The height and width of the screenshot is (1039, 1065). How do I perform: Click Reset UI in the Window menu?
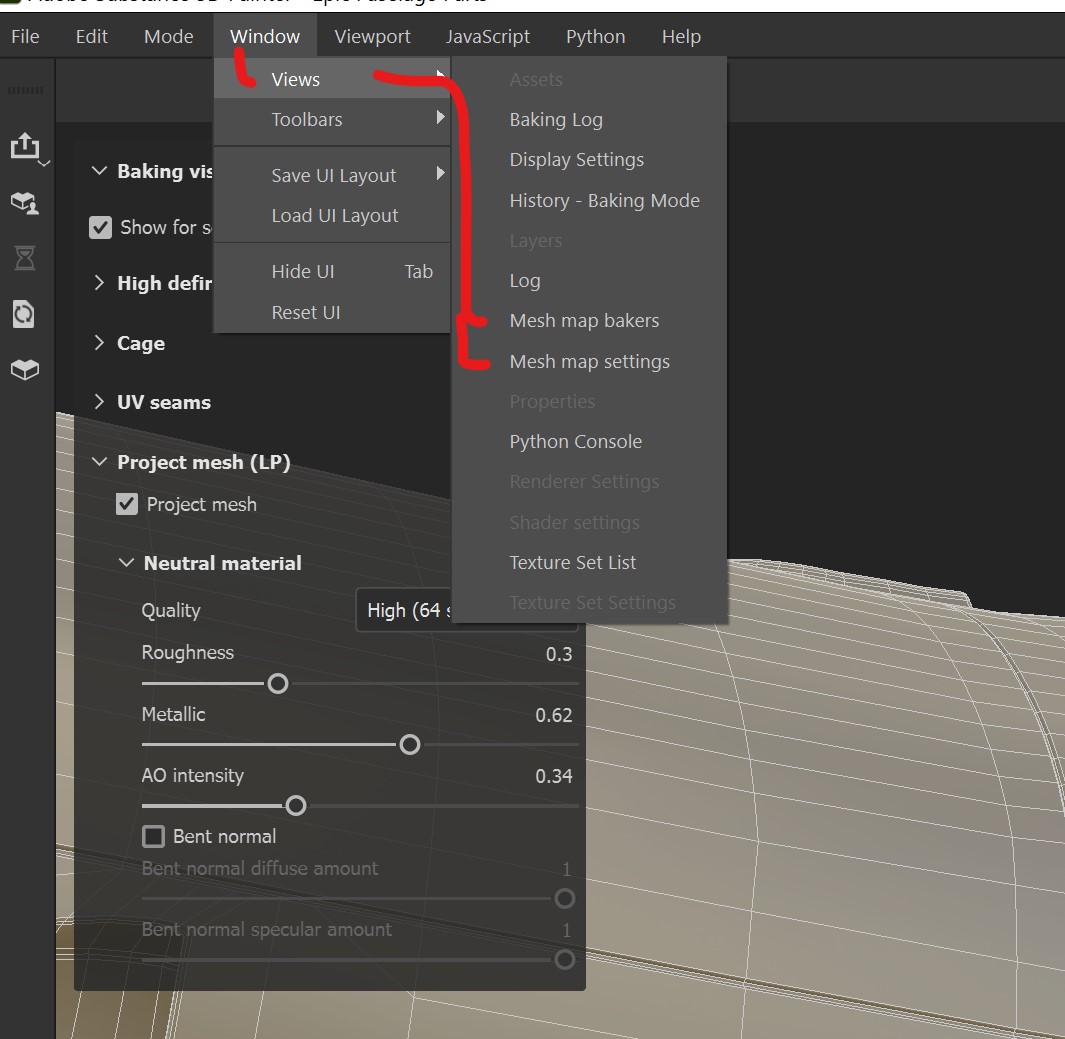point(306,312)
